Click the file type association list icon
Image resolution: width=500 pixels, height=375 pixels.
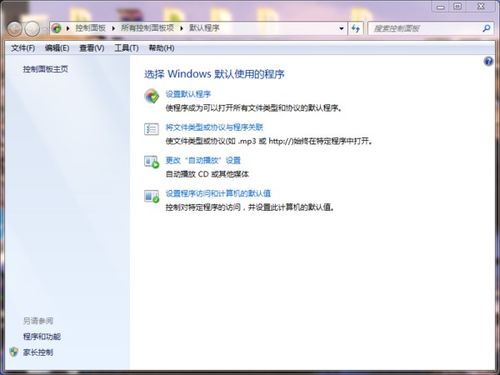point(151,129)
